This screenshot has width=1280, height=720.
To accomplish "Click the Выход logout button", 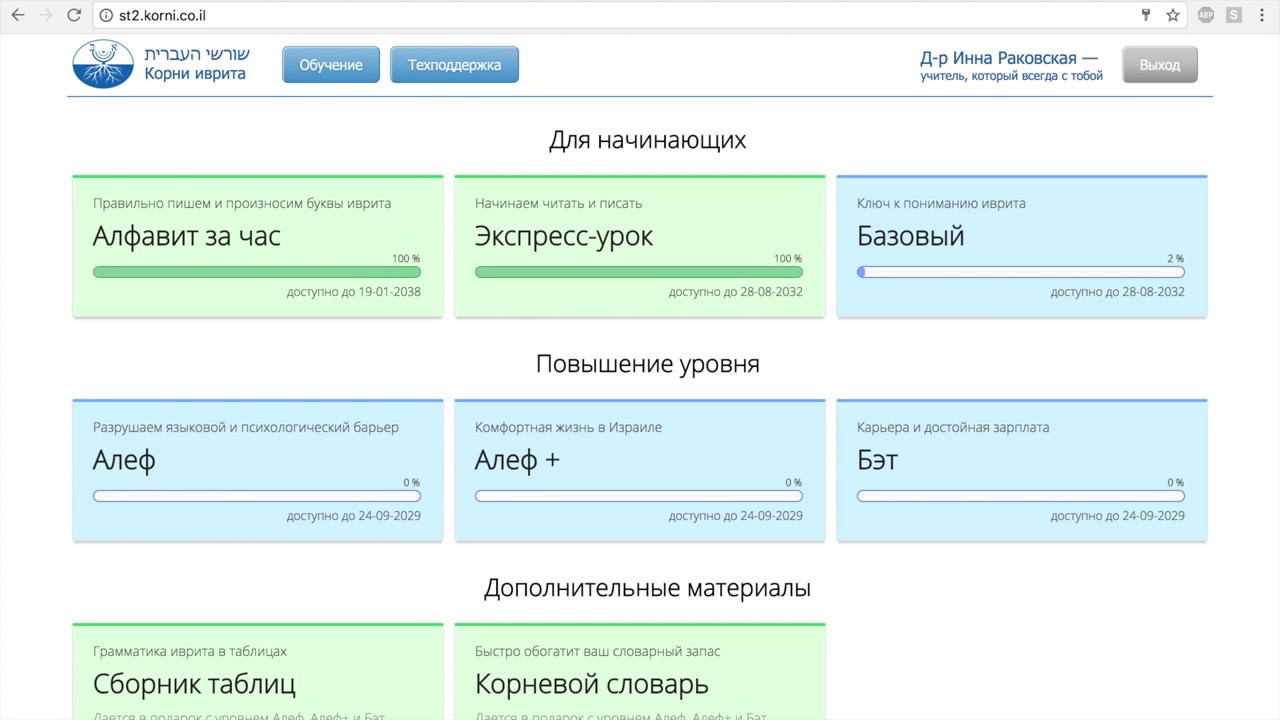I will [x=1160, y=65].
